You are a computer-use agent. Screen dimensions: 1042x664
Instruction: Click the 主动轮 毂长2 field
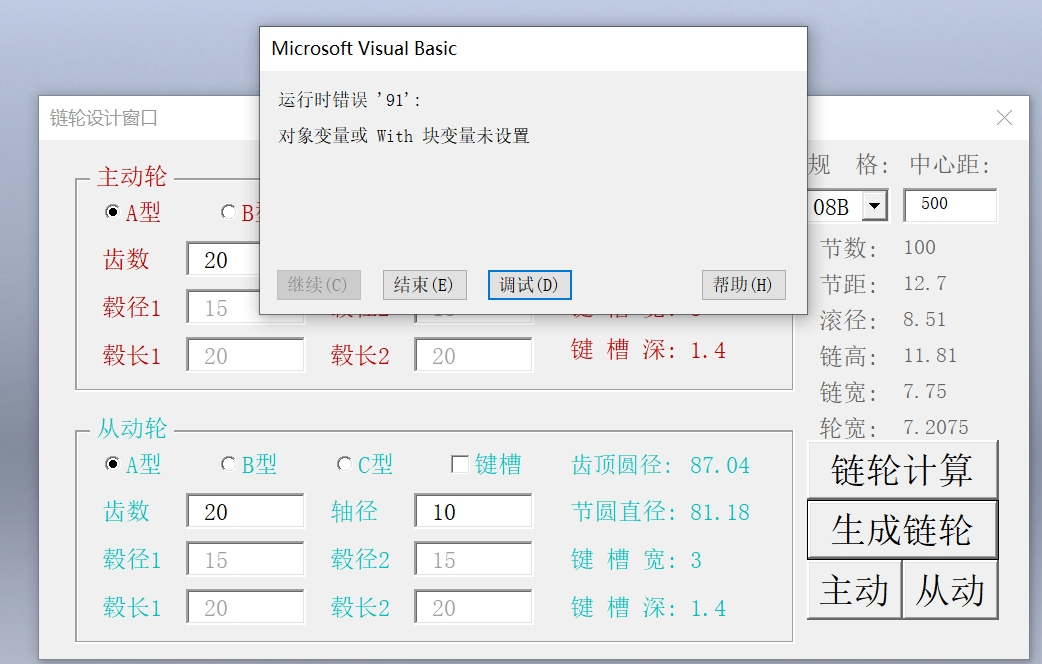coord(473,355)
